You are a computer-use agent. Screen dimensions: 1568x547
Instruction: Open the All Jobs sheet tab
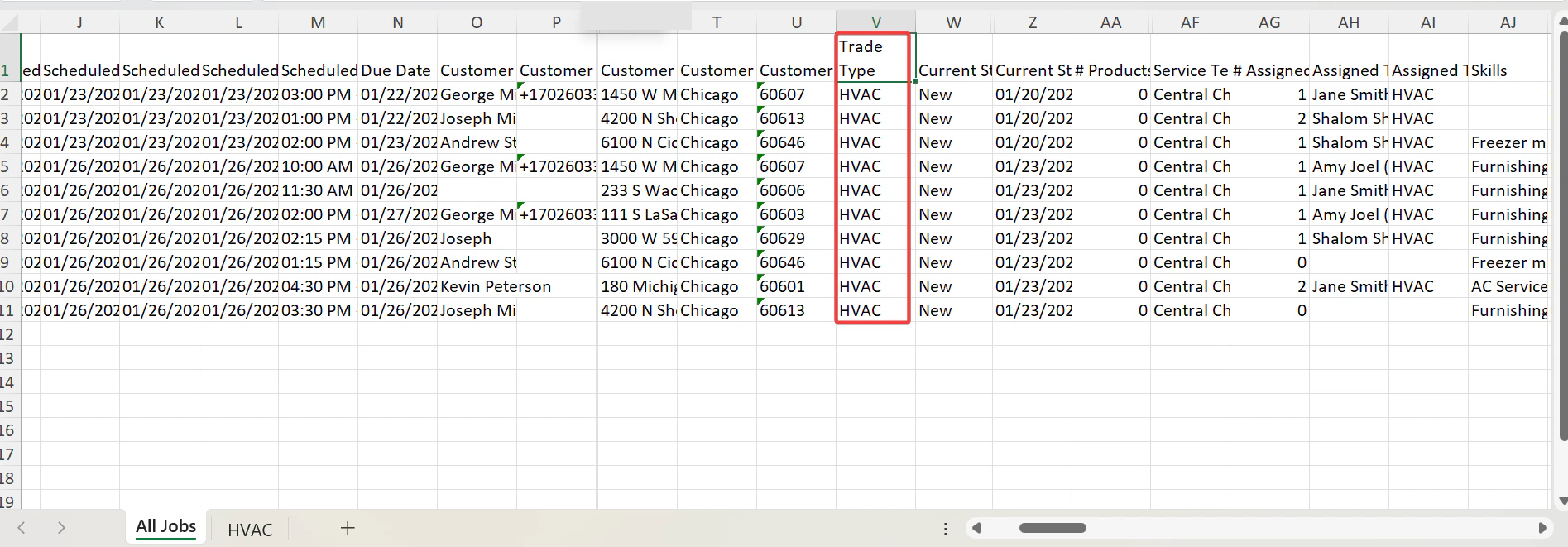point(165,527)
